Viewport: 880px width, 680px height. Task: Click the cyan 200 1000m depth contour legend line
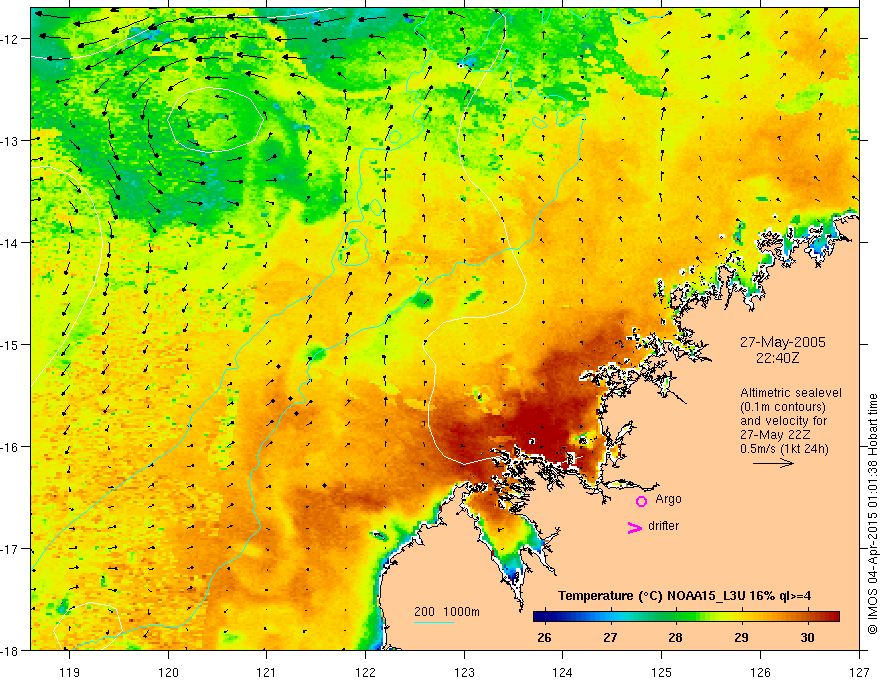pos(433,622)
